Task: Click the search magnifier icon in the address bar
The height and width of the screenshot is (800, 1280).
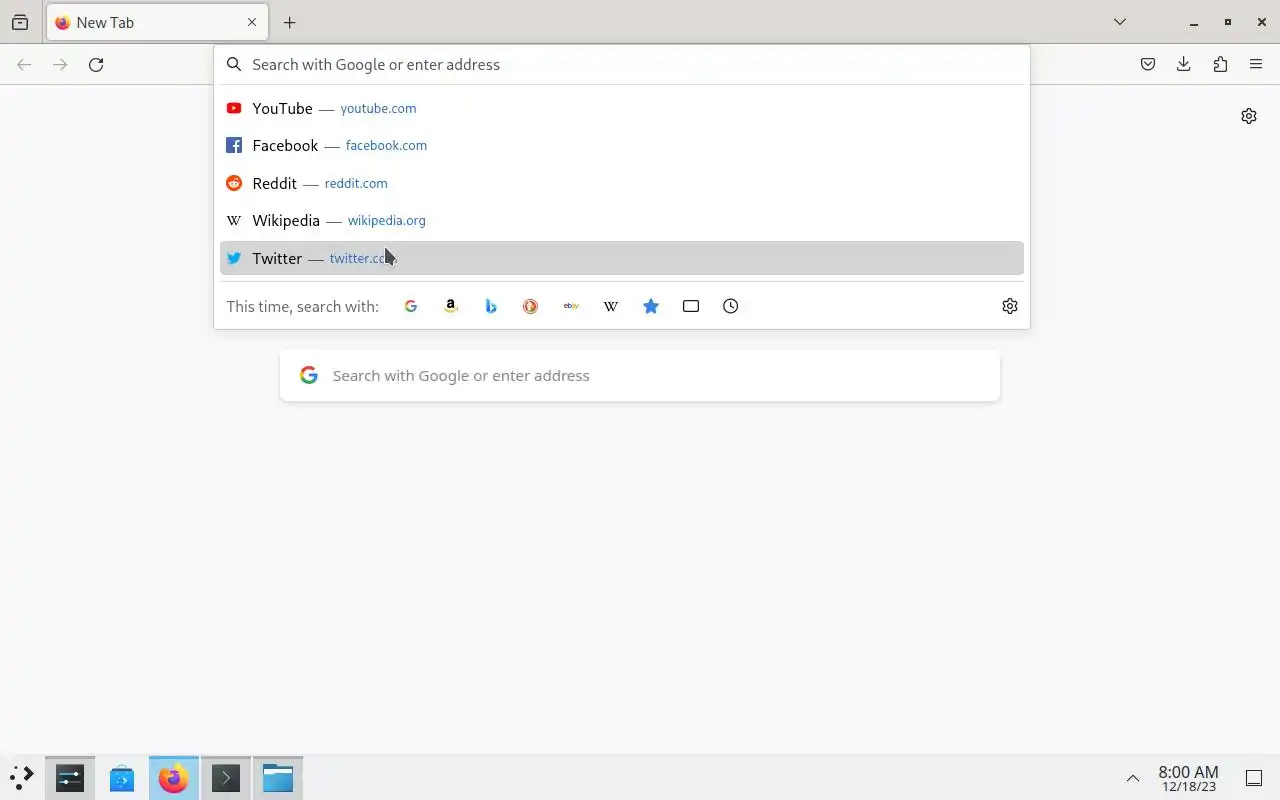Action: [234, 64]
